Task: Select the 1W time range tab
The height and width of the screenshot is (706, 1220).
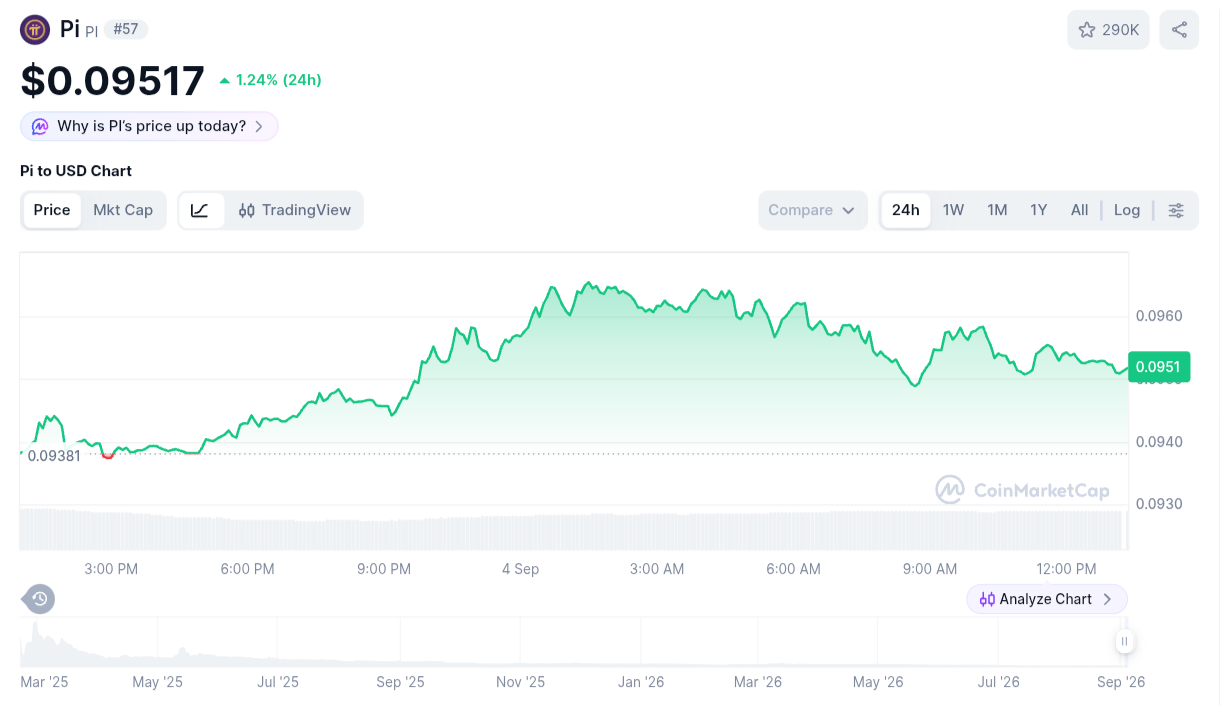Action: (x=953, y=210)
